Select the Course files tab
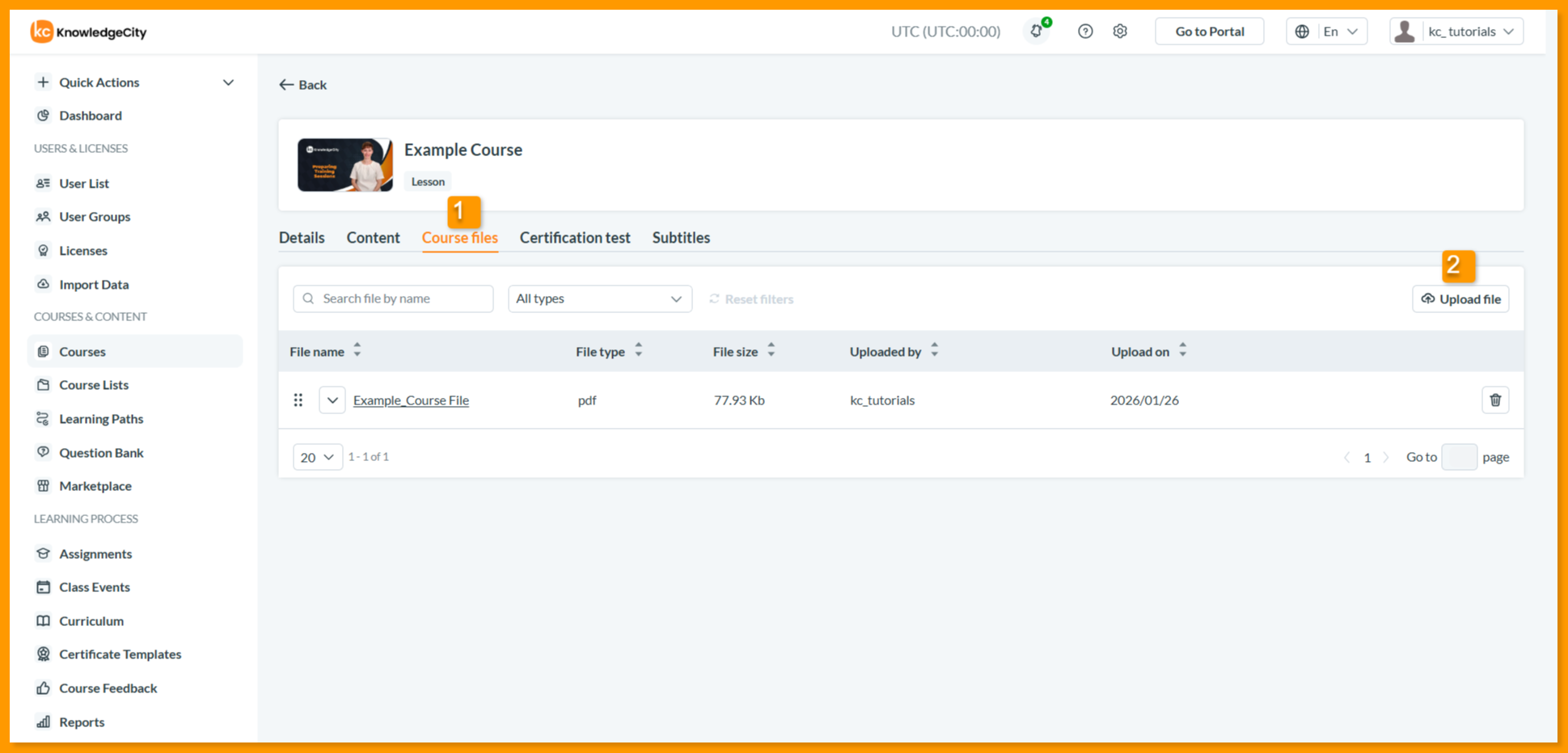The height and width of the screenshot is (753, 1568). [x=460, y=238]
